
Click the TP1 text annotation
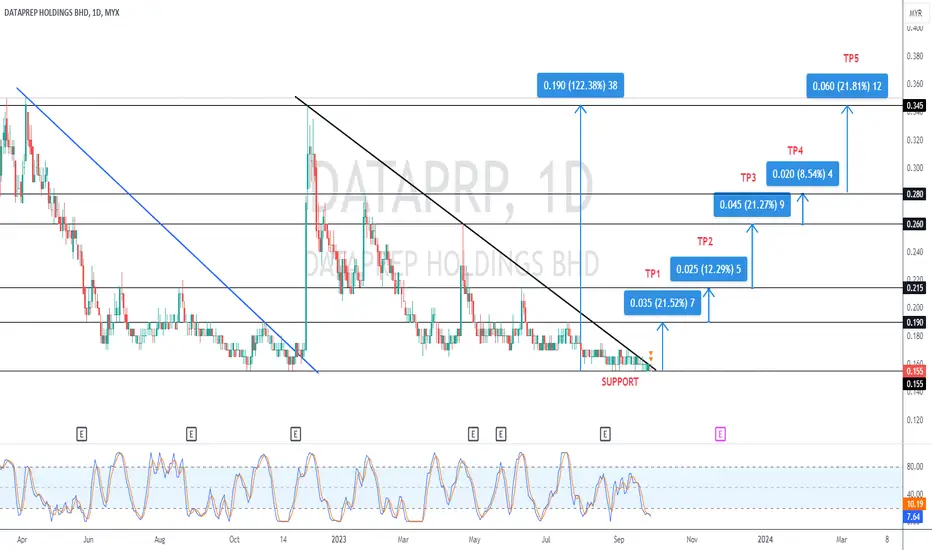[653, 274]
